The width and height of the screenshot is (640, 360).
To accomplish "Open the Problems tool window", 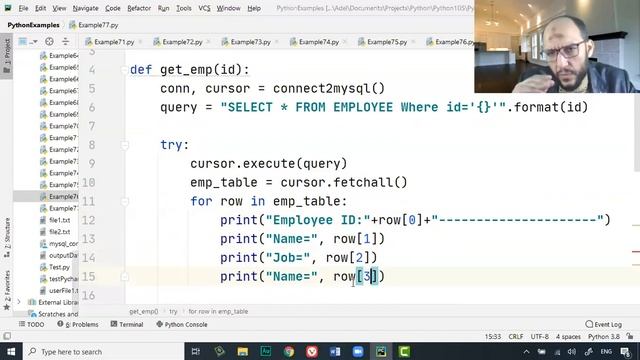I will coord(78,324).
